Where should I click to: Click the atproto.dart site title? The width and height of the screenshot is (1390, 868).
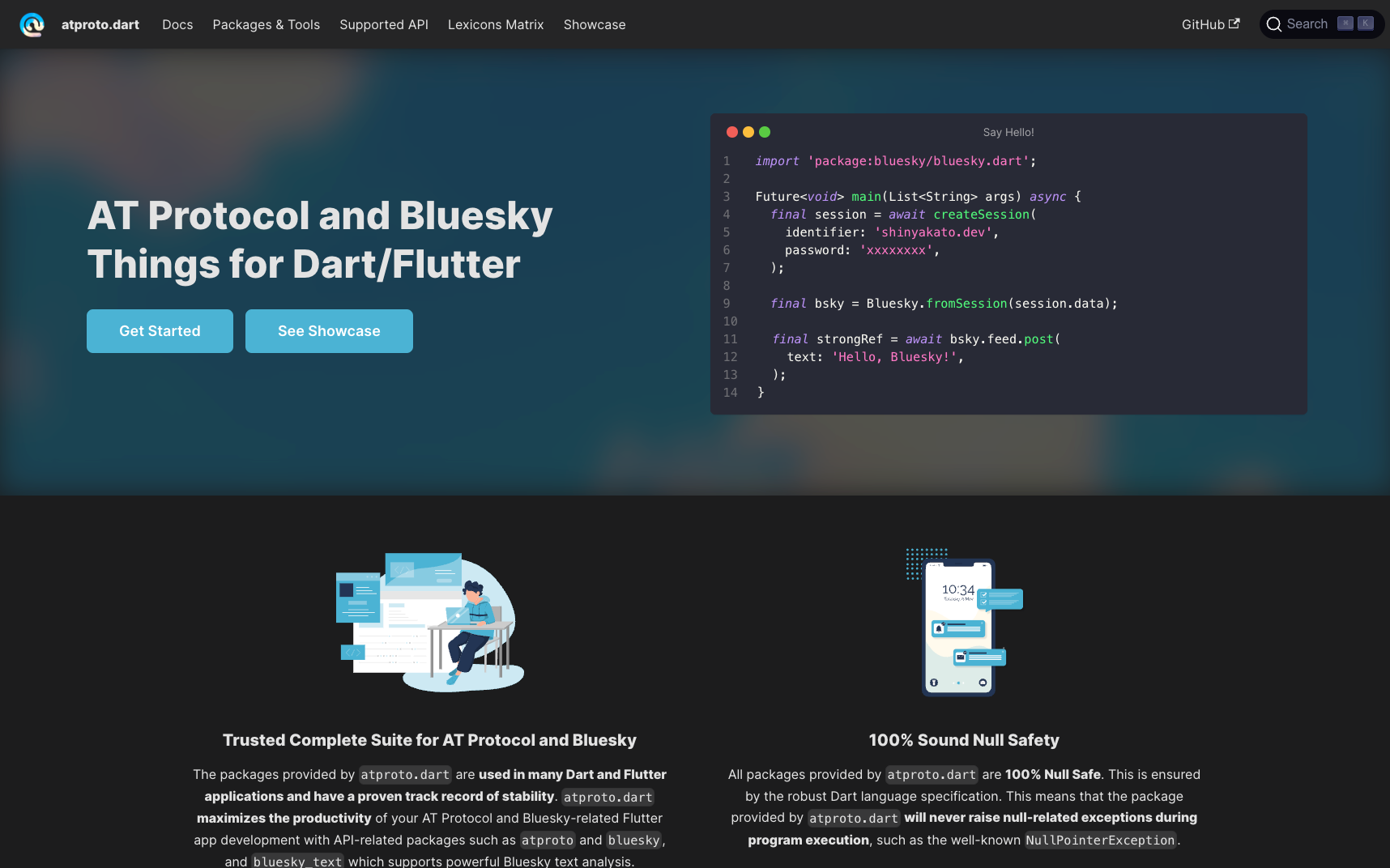[100, 24]
